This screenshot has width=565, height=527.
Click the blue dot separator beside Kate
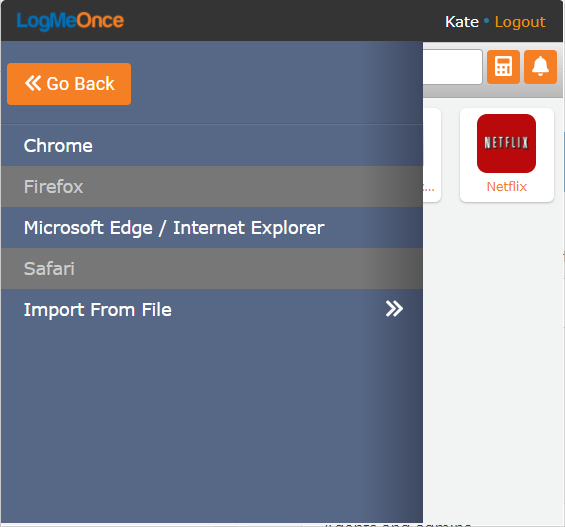(x=486, y=21)
